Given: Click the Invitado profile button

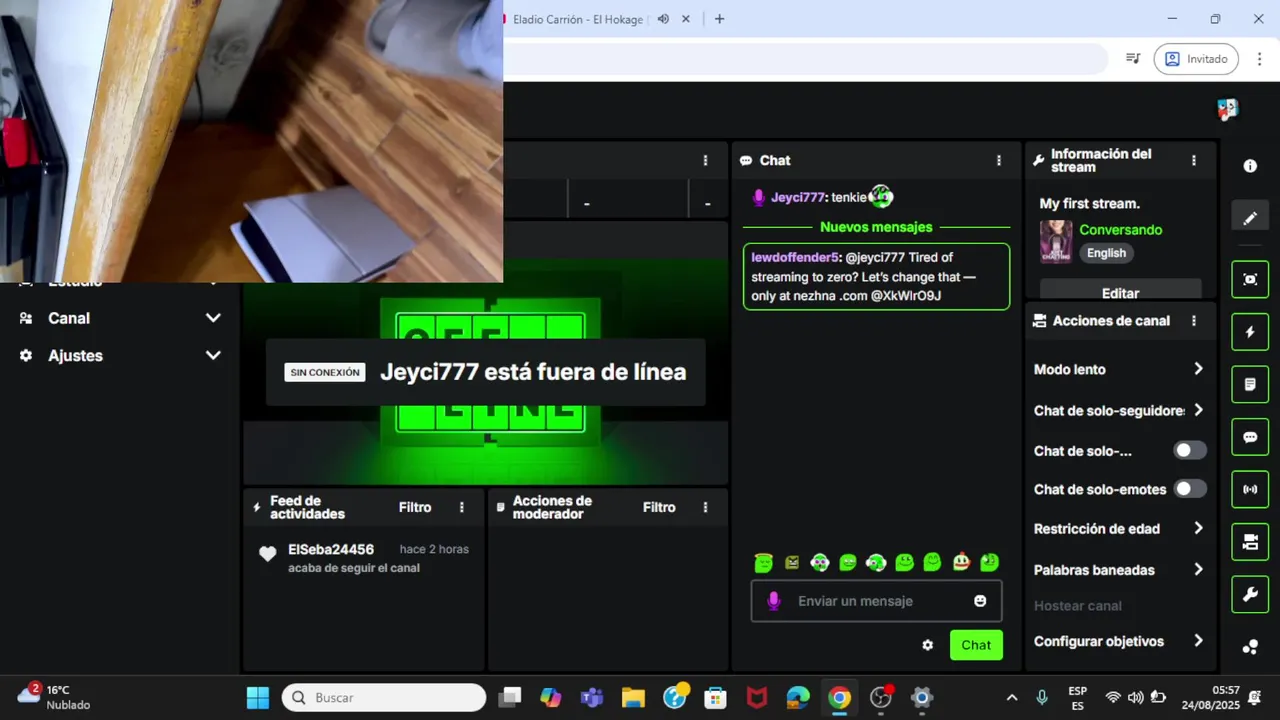Looking at the screenshot, I should 1196,59.
